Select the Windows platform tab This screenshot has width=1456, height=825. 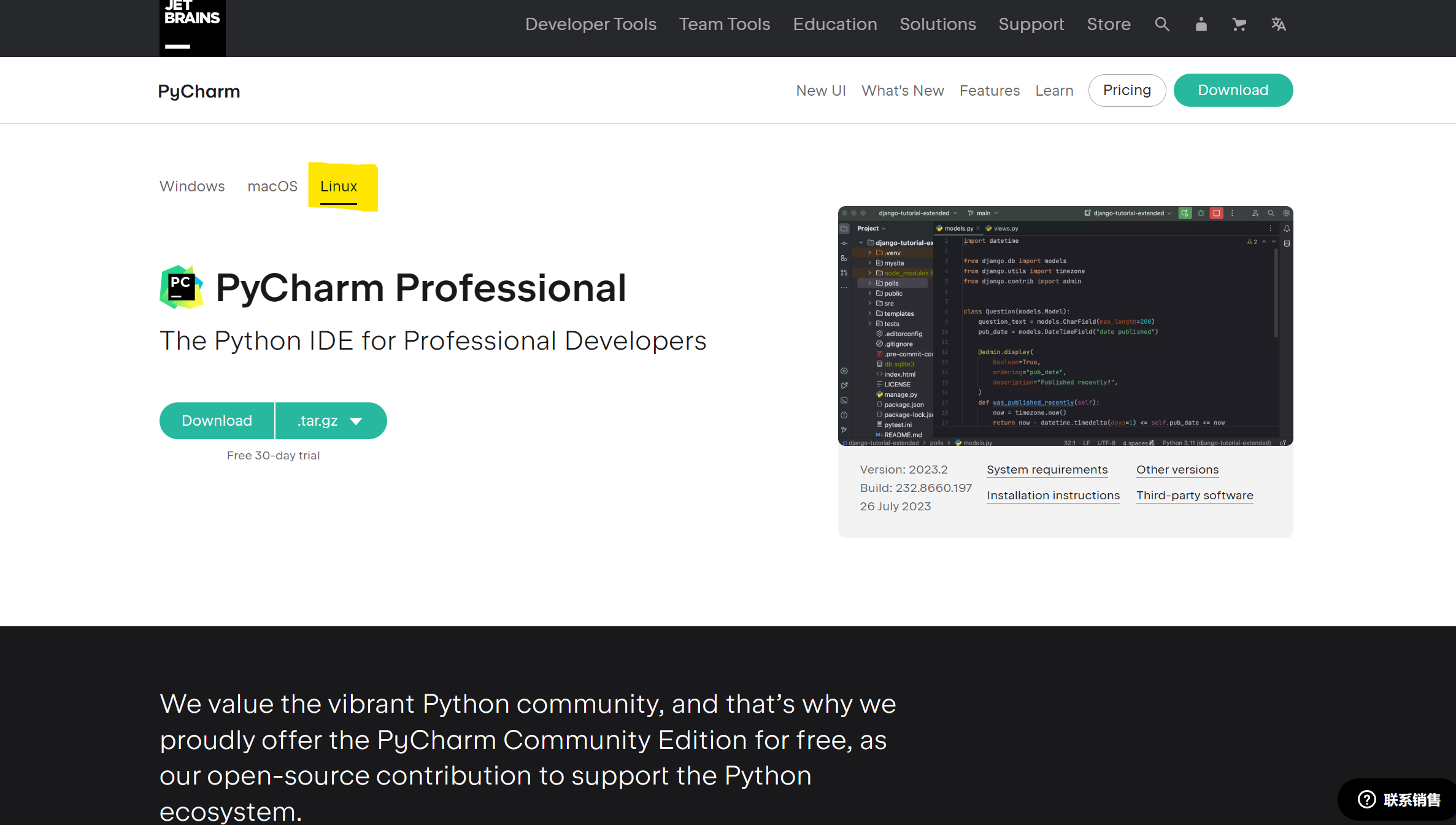pos(192,186)
